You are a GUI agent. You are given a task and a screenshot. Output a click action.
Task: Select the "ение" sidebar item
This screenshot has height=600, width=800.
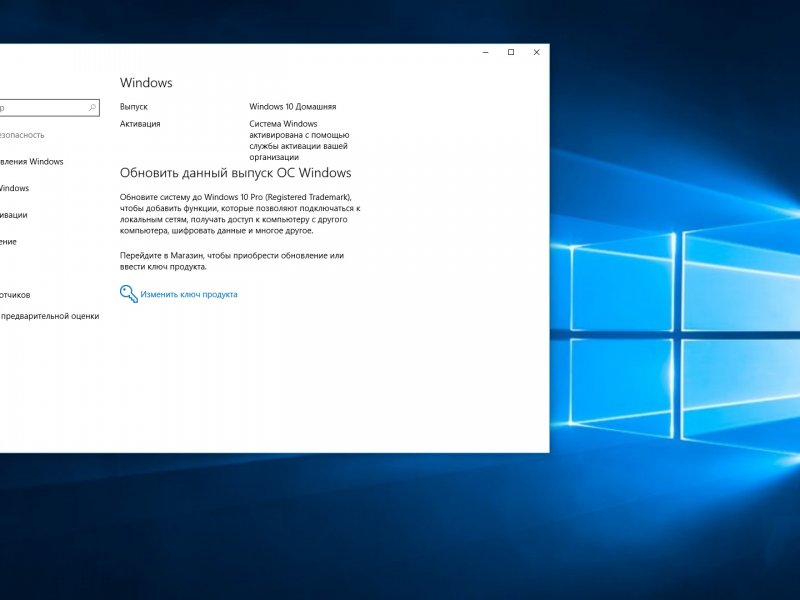click(x=8, y=241)
